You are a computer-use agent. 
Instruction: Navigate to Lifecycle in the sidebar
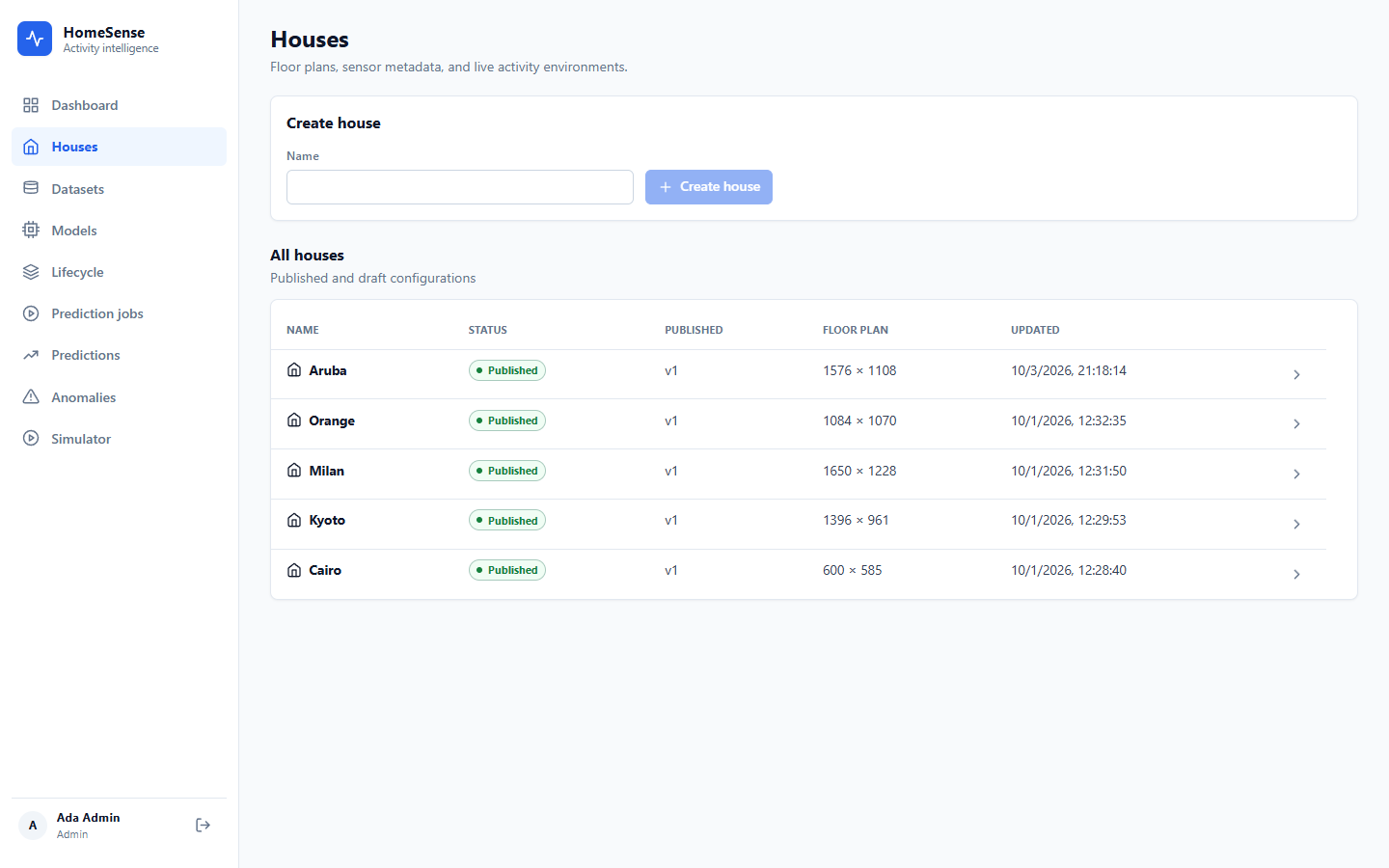tap(119, 272)
